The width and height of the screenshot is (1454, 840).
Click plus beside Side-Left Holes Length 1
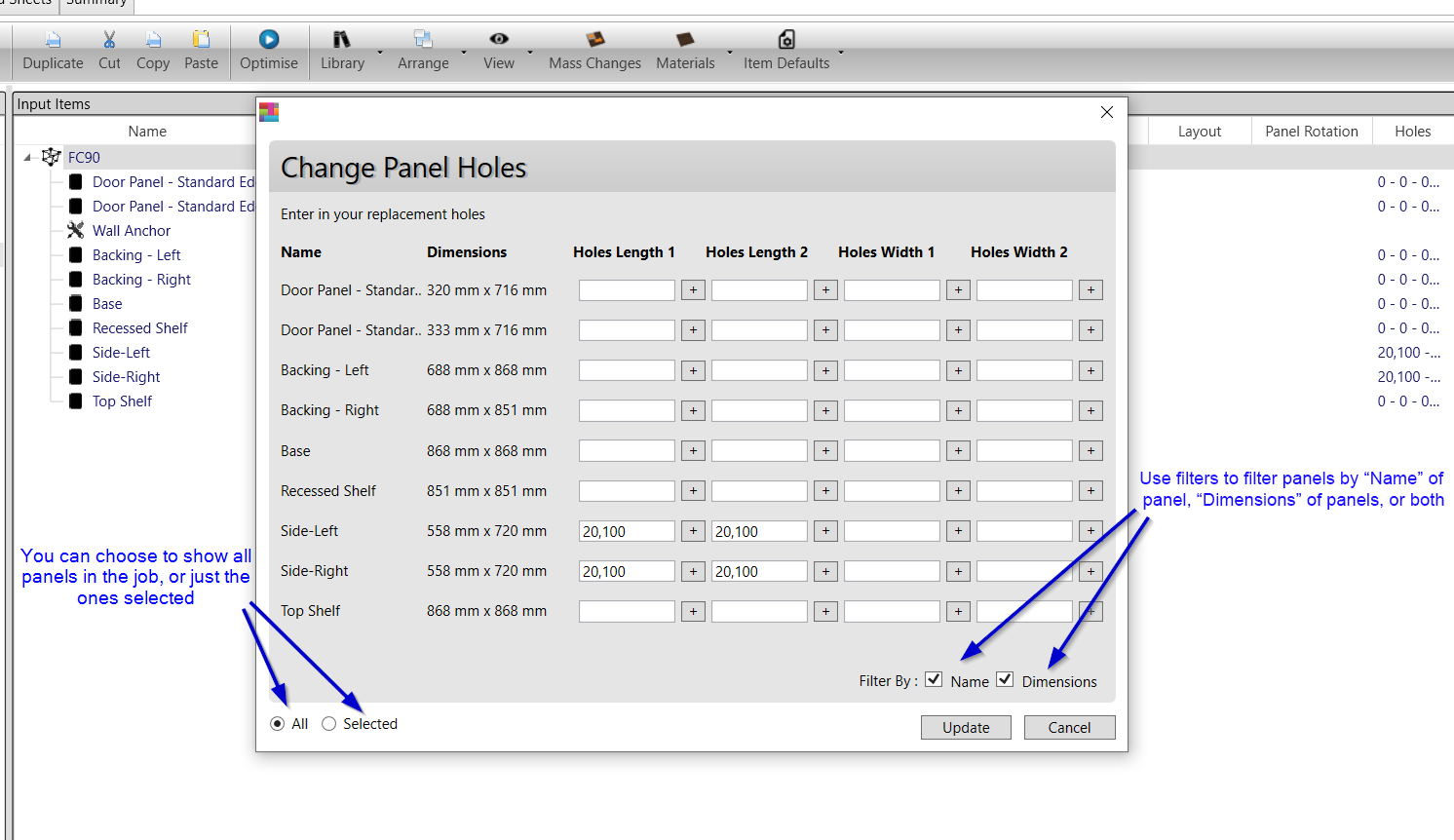693,531
